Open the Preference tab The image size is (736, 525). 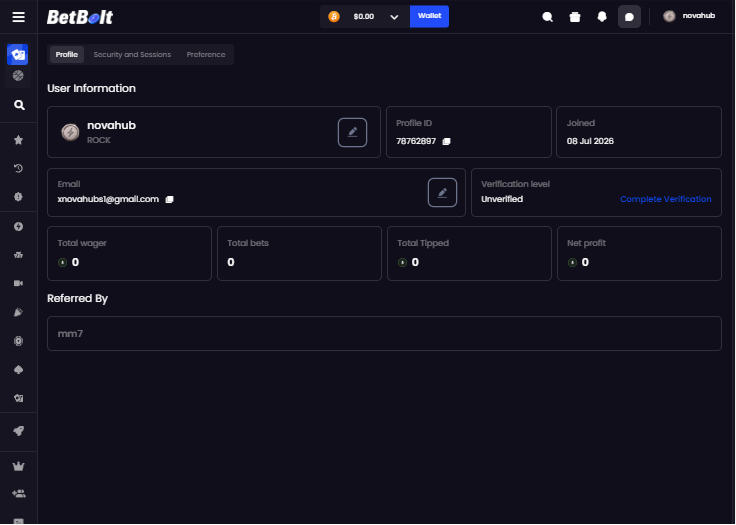click(x=206, y=54)
